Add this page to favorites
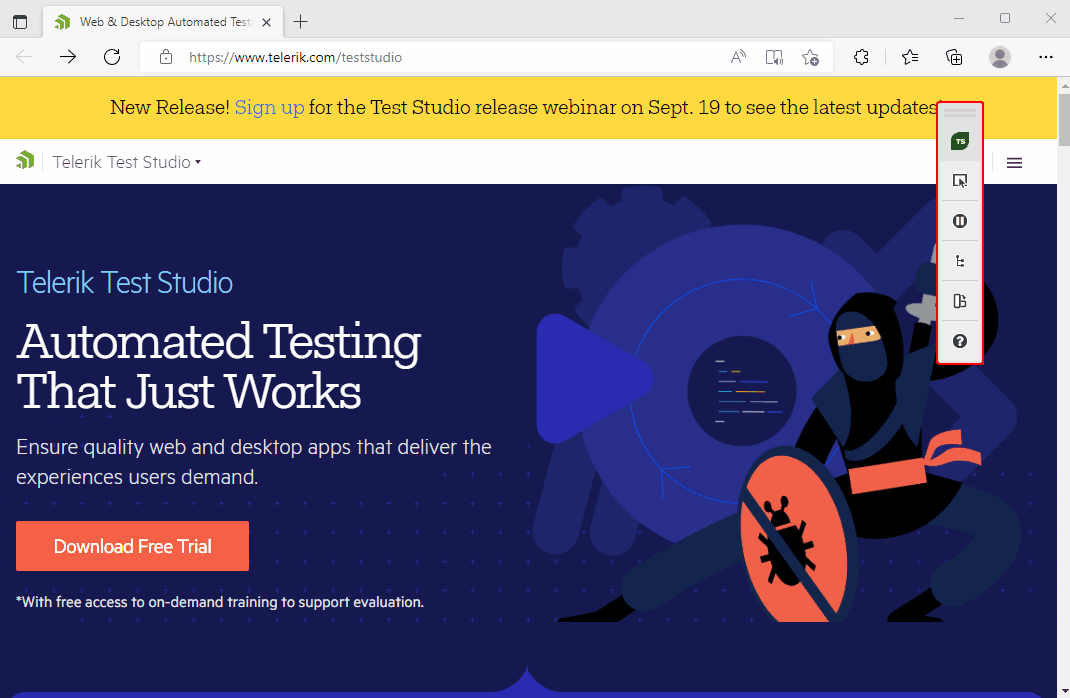The image size is (1070, 698). click(x=810, y=57)
